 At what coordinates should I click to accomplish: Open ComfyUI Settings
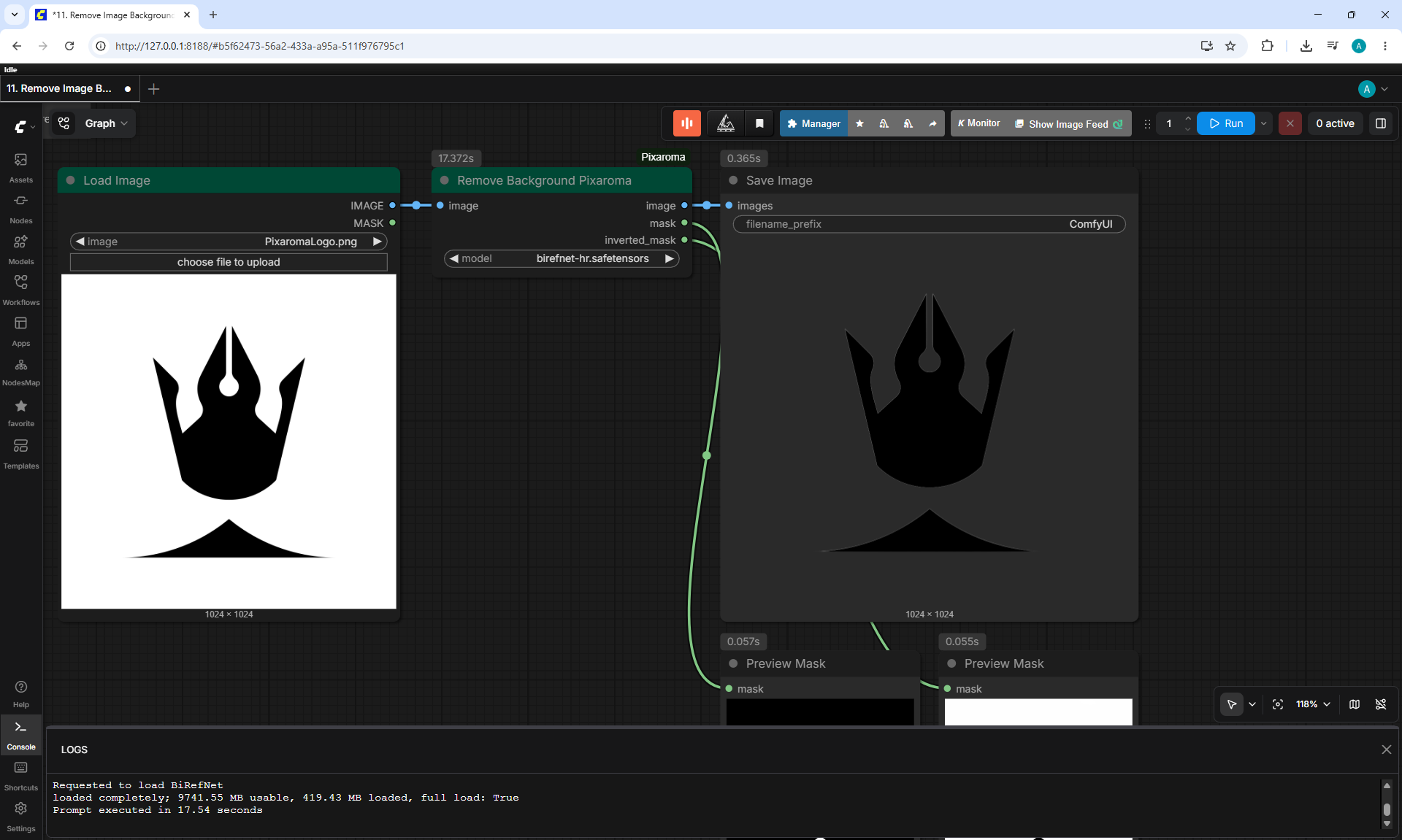pos(20,817)
